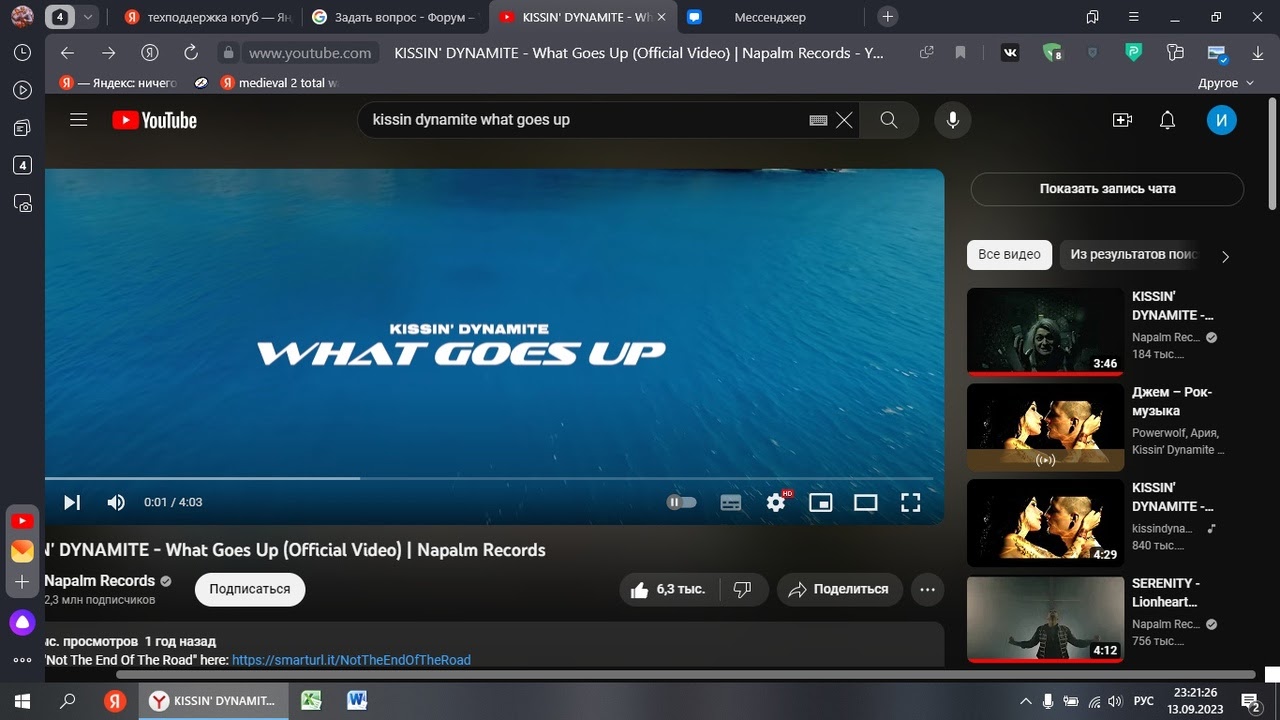Screen dimensions: 1280x720
Task: Go back in browser history
Action: click(67, 53)
